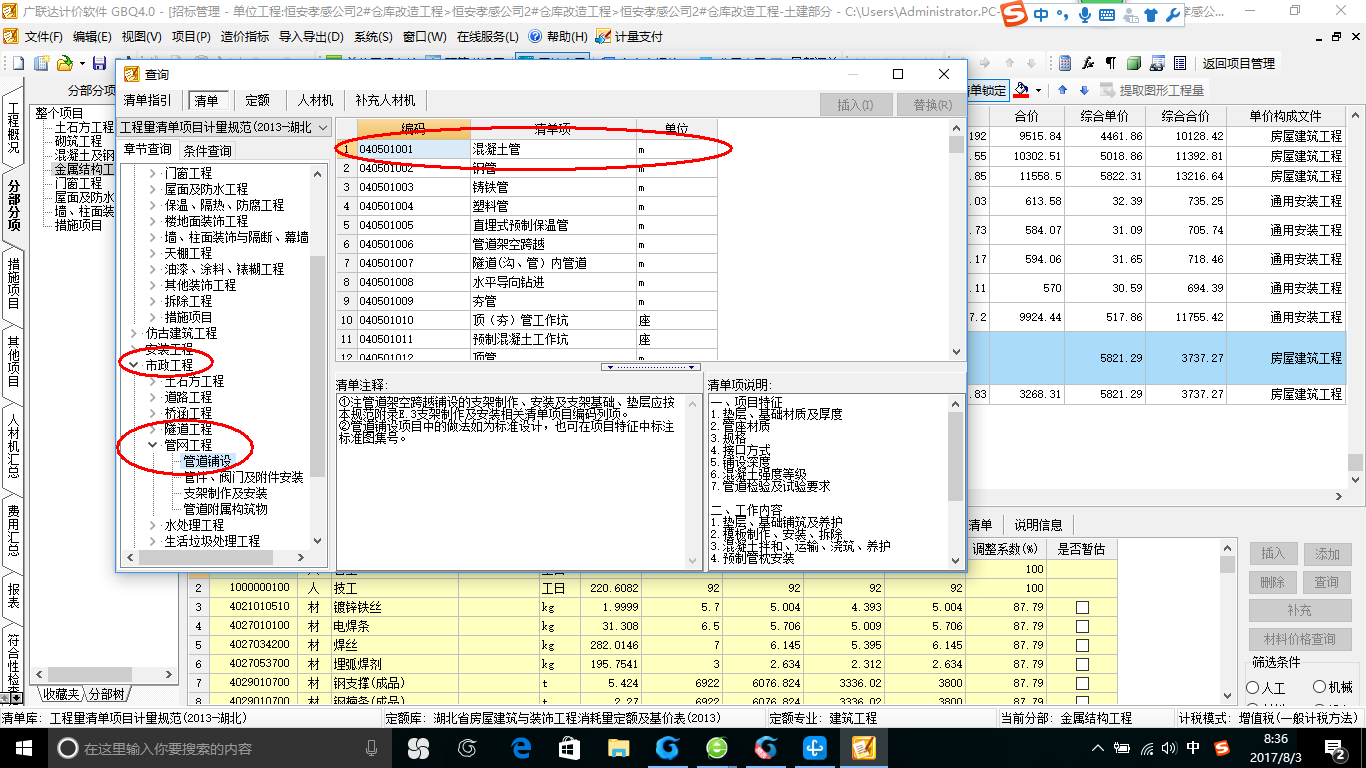Select row 040501004 塑料管
This screenshot has width=1366, height=768.
tap(526, 206)
